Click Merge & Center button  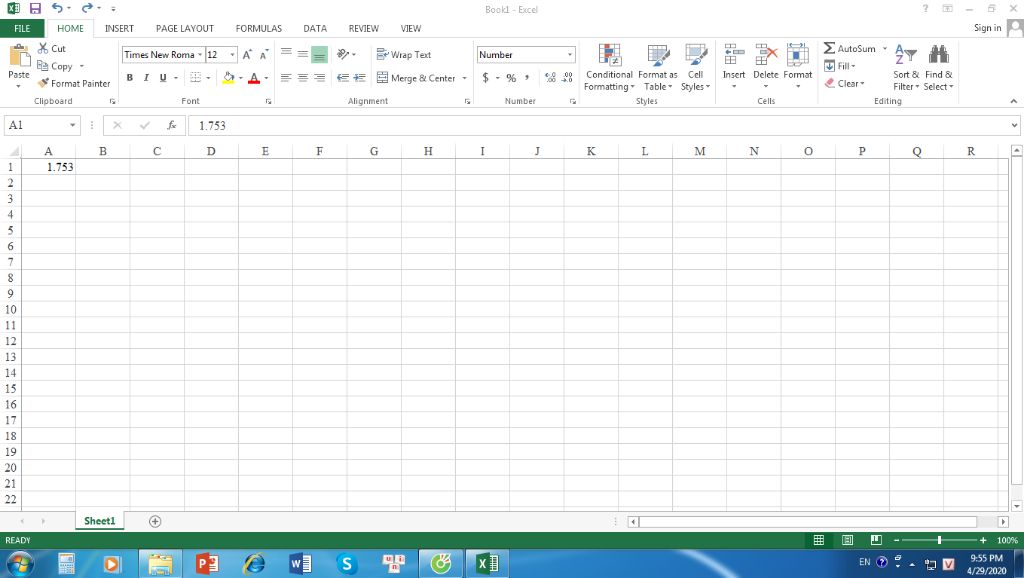pos(416,78)
